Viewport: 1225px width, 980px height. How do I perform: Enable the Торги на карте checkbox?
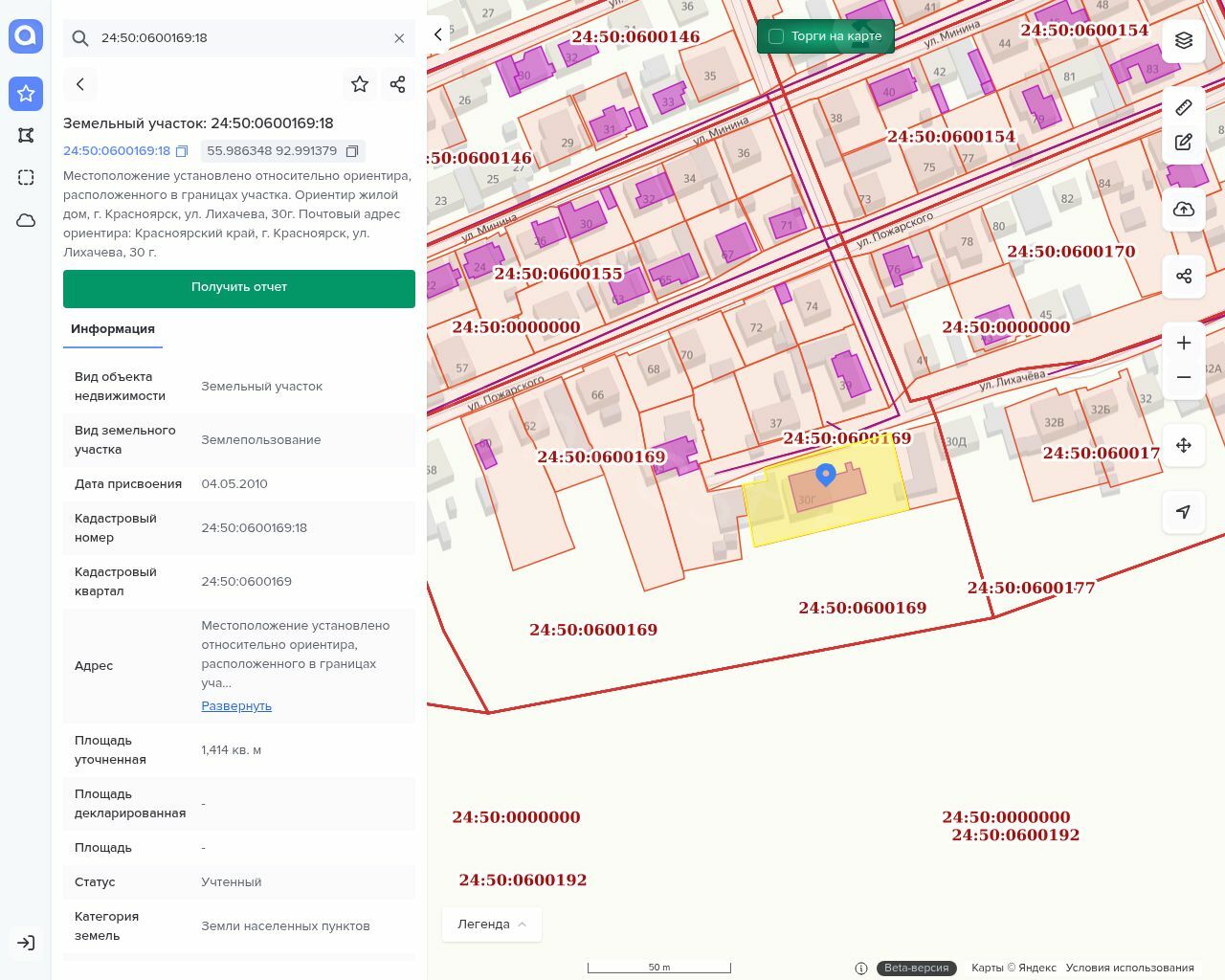[776, 36]
